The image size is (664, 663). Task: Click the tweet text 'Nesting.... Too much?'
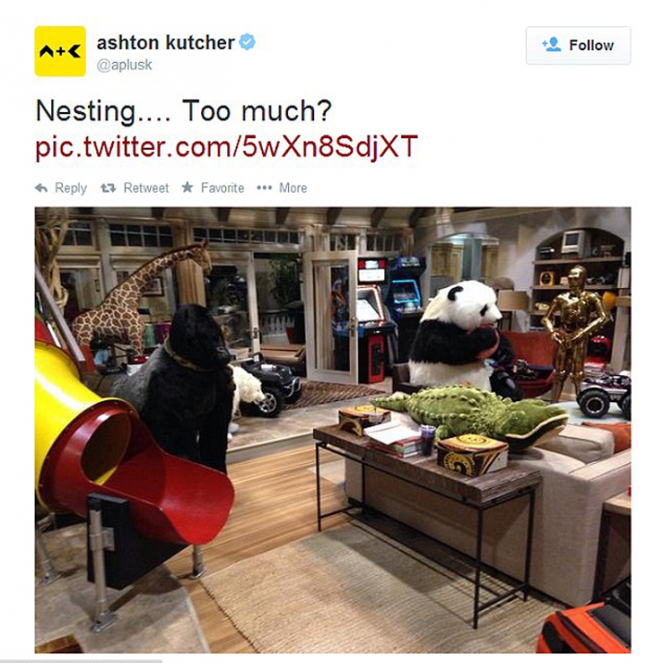pos(183,111)
